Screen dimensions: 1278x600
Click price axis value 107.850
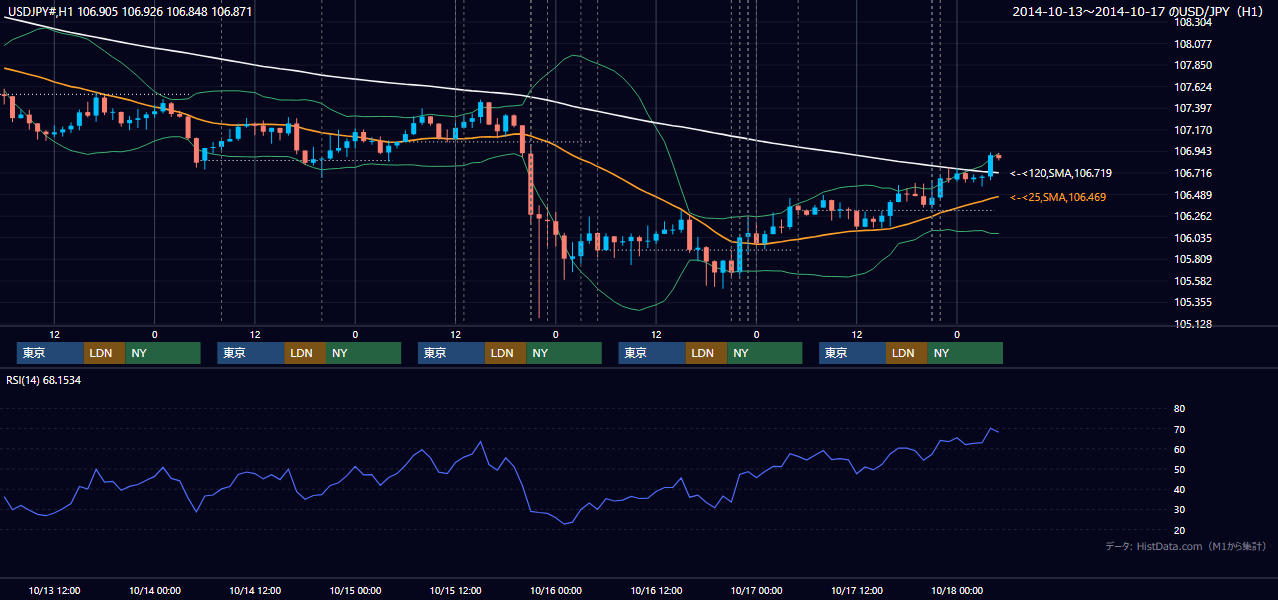[1193, 65]
